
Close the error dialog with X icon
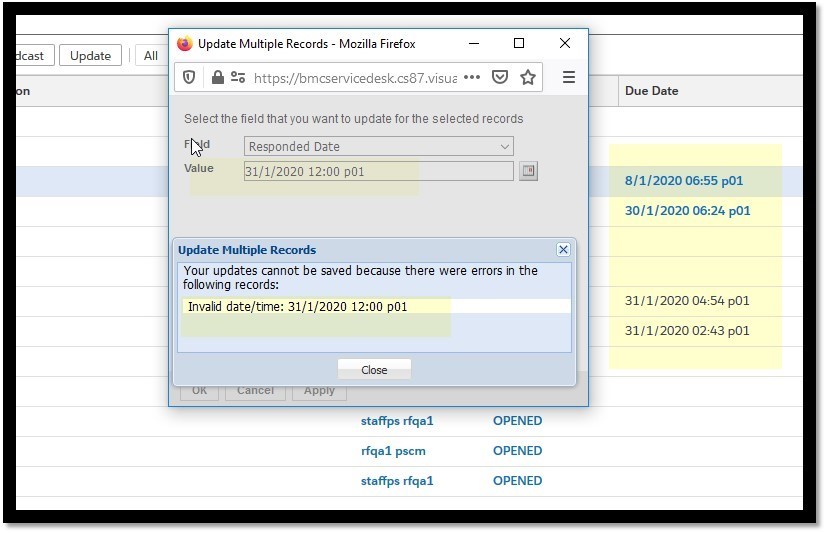pos(563,250)
